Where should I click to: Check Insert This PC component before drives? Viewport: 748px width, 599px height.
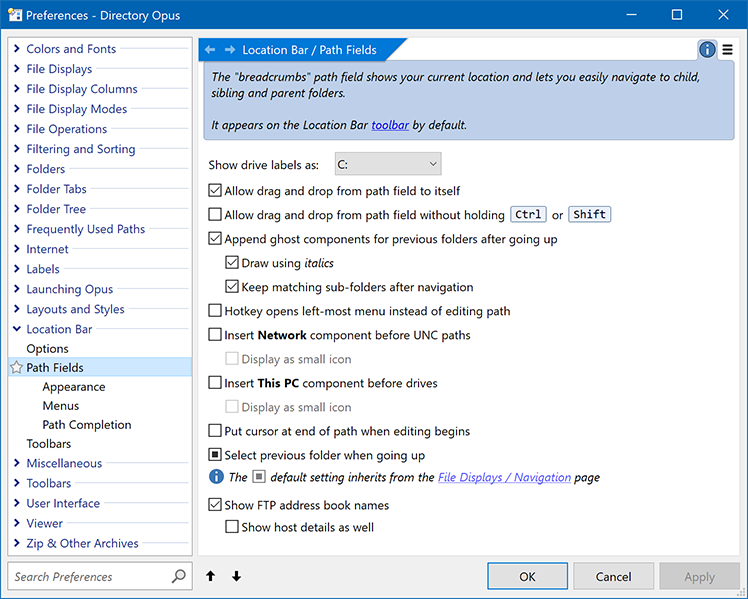coord(215,383)
